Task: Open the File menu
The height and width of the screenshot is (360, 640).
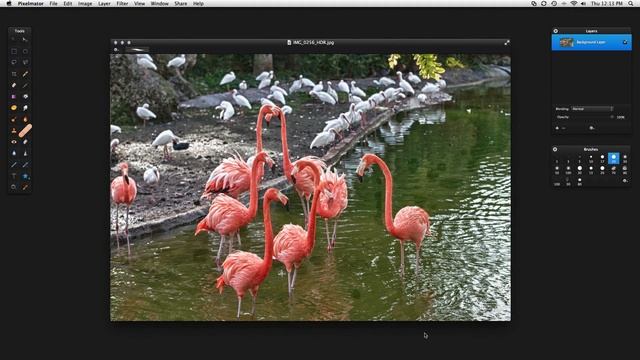Action: 53,4
